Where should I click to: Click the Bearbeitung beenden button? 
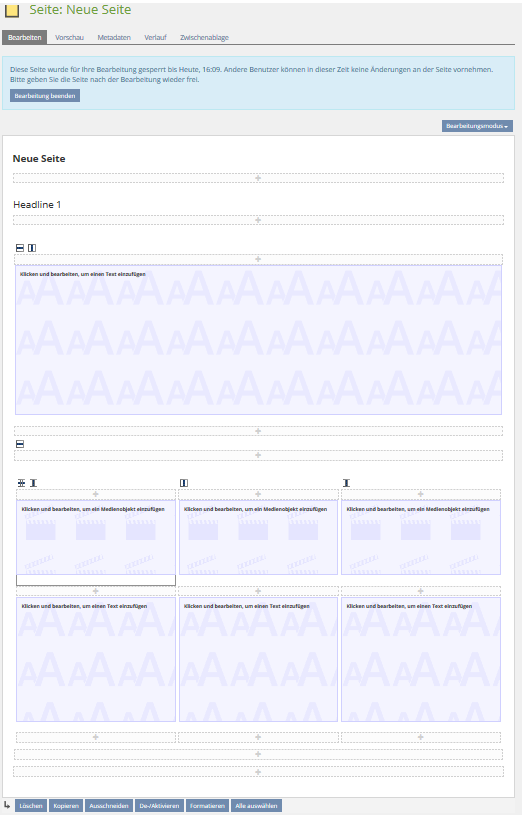click(x=45, y=96)
